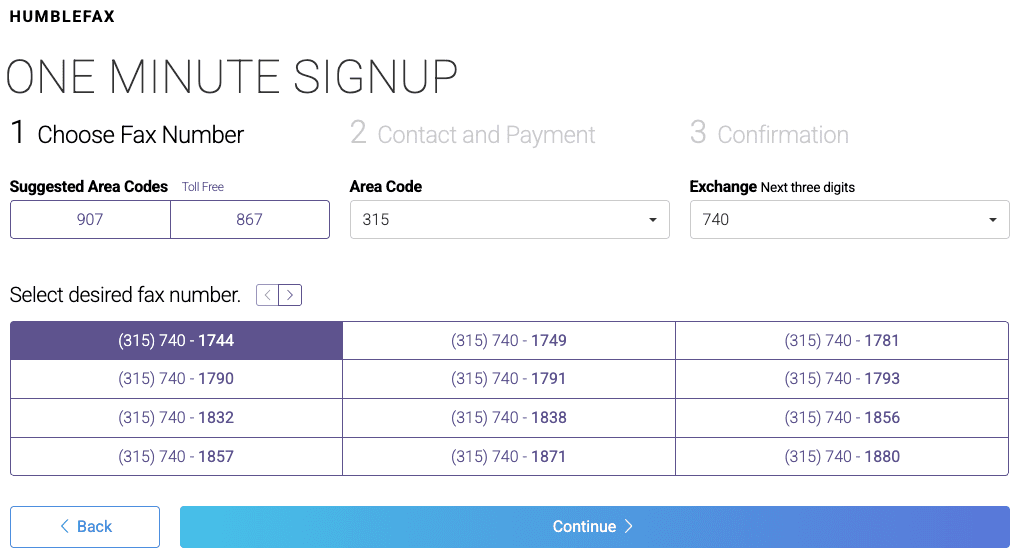Select suggested area code 907
1021x560 pixels.
(90, 220)
